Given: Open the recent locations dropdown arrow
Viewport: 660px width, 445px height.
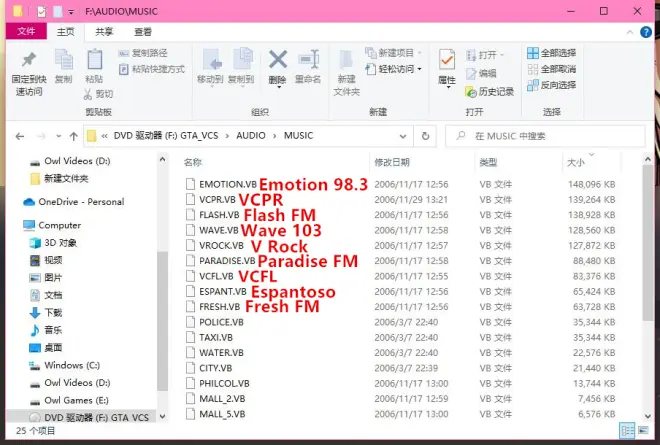Looking at the screenshot, I should tap(59, 136).
